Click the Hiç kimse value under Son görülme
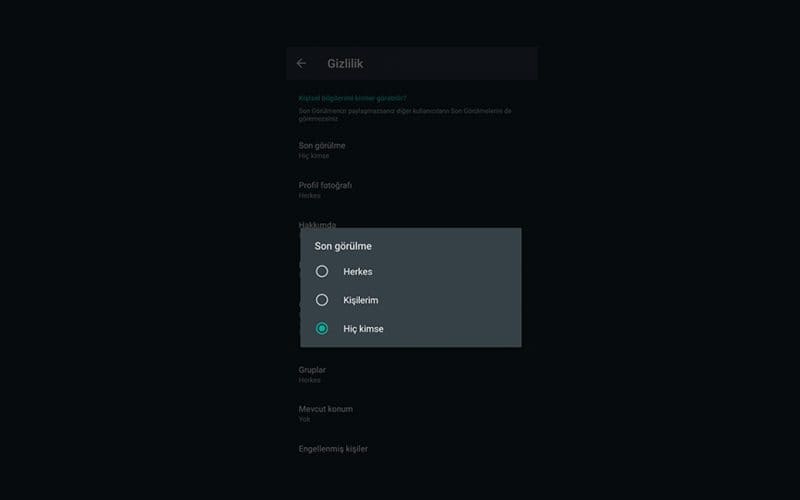This screenshot has height=500, width=800. 314,157
